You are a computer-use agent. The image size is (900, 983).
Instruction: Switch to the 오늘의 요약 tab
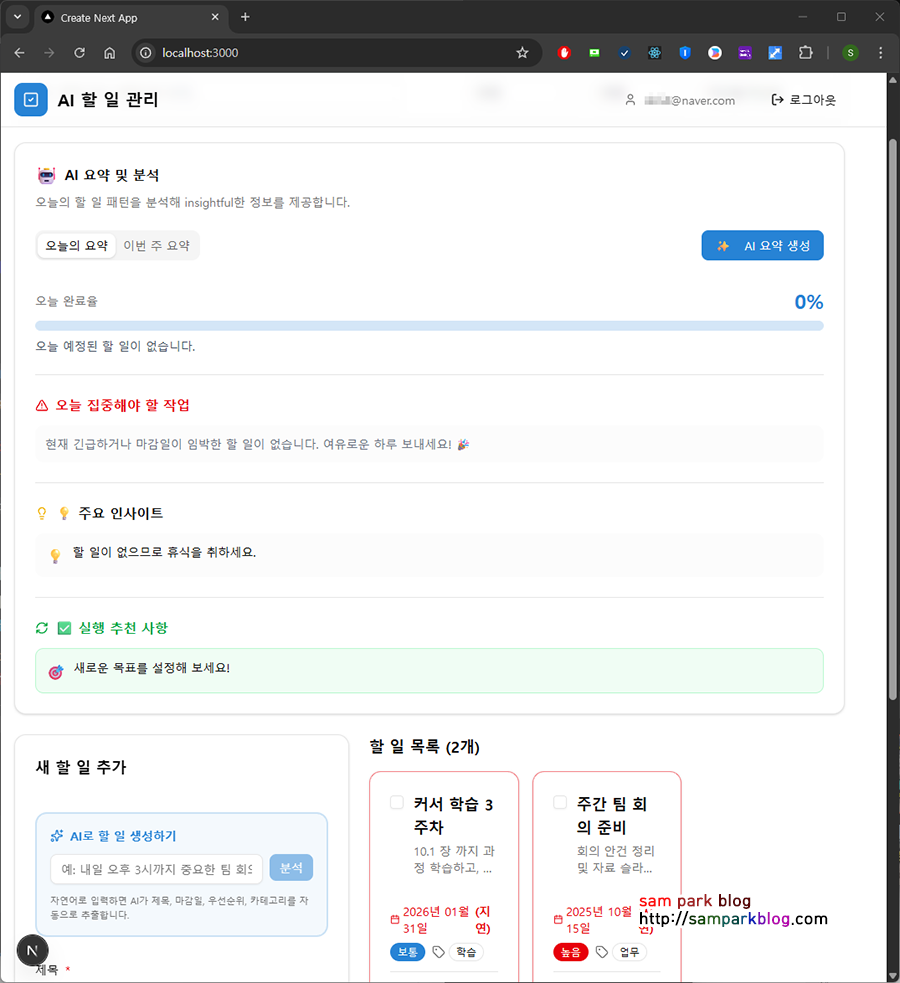[76, 246]
